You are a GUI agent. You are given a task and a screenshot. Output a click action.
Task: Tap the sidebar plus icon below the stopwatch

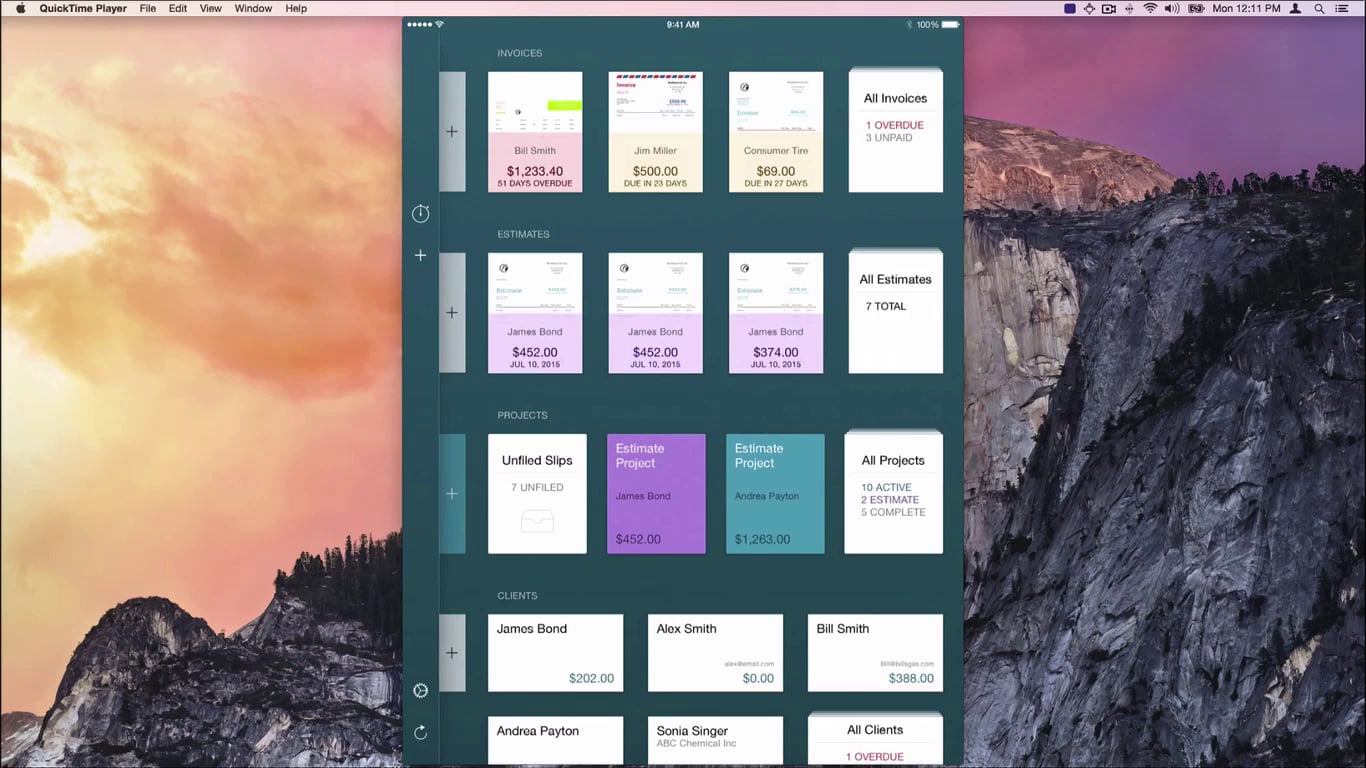[420, 255]
